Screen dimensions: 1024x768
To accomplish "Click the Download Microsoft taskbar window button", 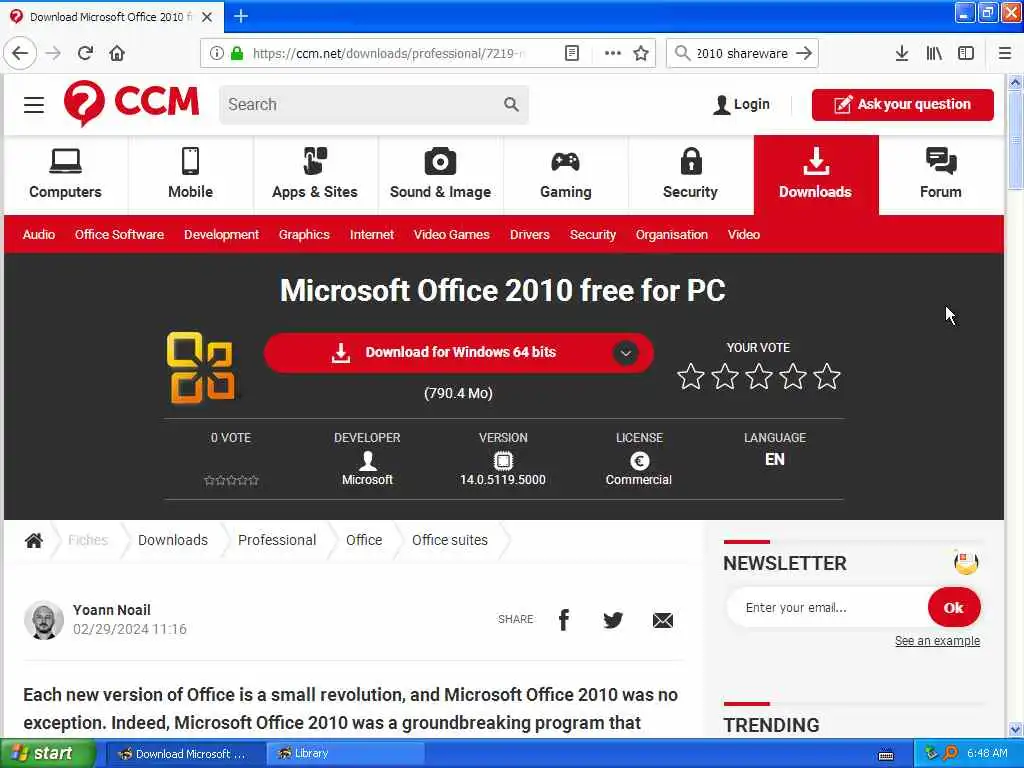I will click(185, 754).
